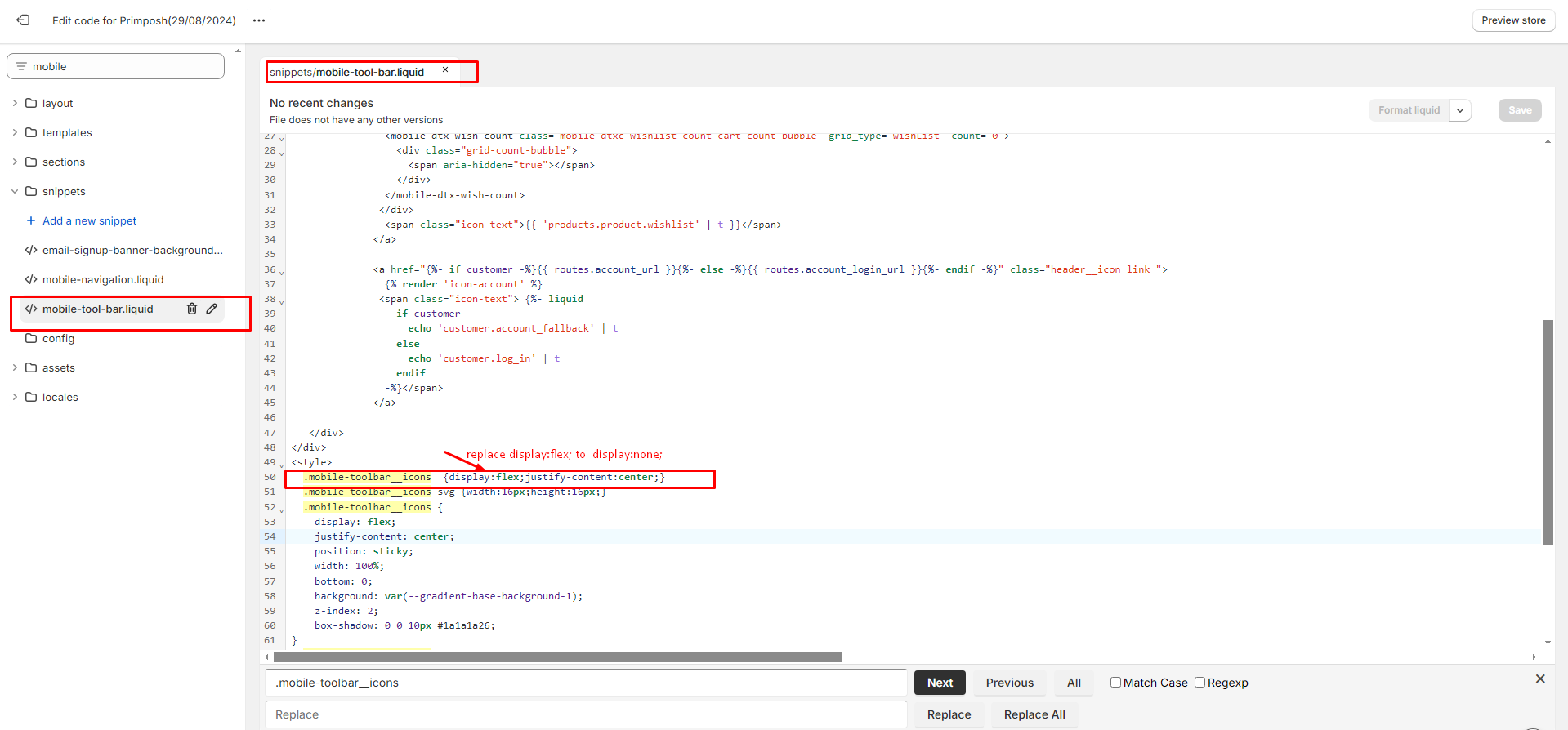Enable the Regexp checkbox

pos(1199,682)
